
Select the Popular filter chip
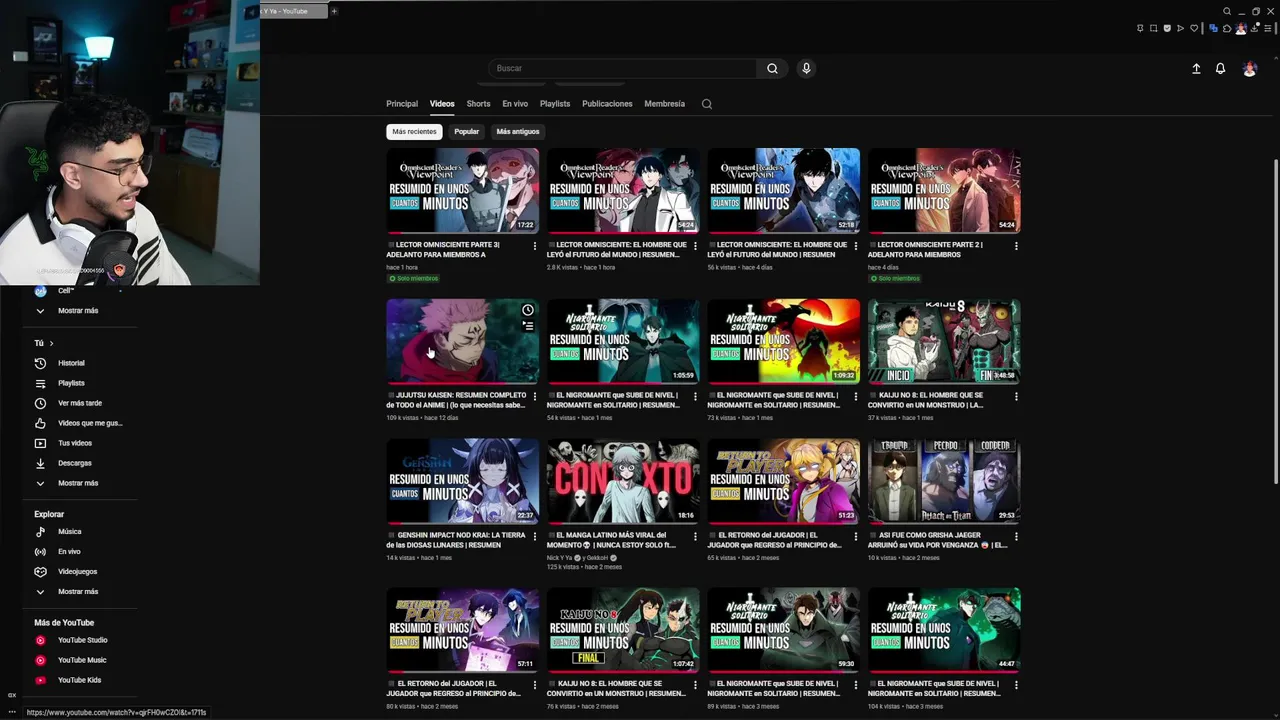coord(467,131)
